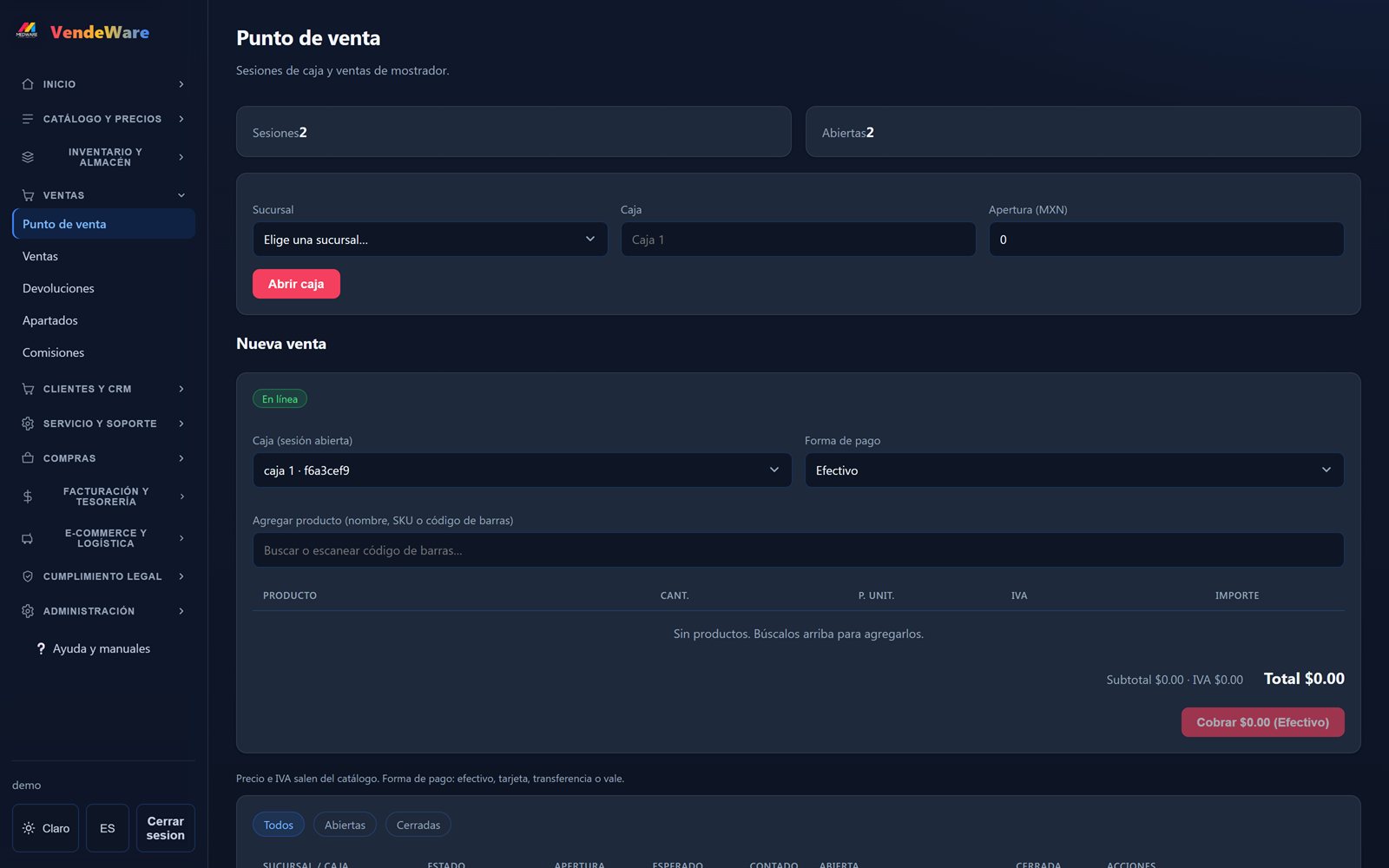The width and height of the screenshot is (1389, 868).
Task: Click the Facturación y Tesorería dollar icon
Action: [28, 496]
